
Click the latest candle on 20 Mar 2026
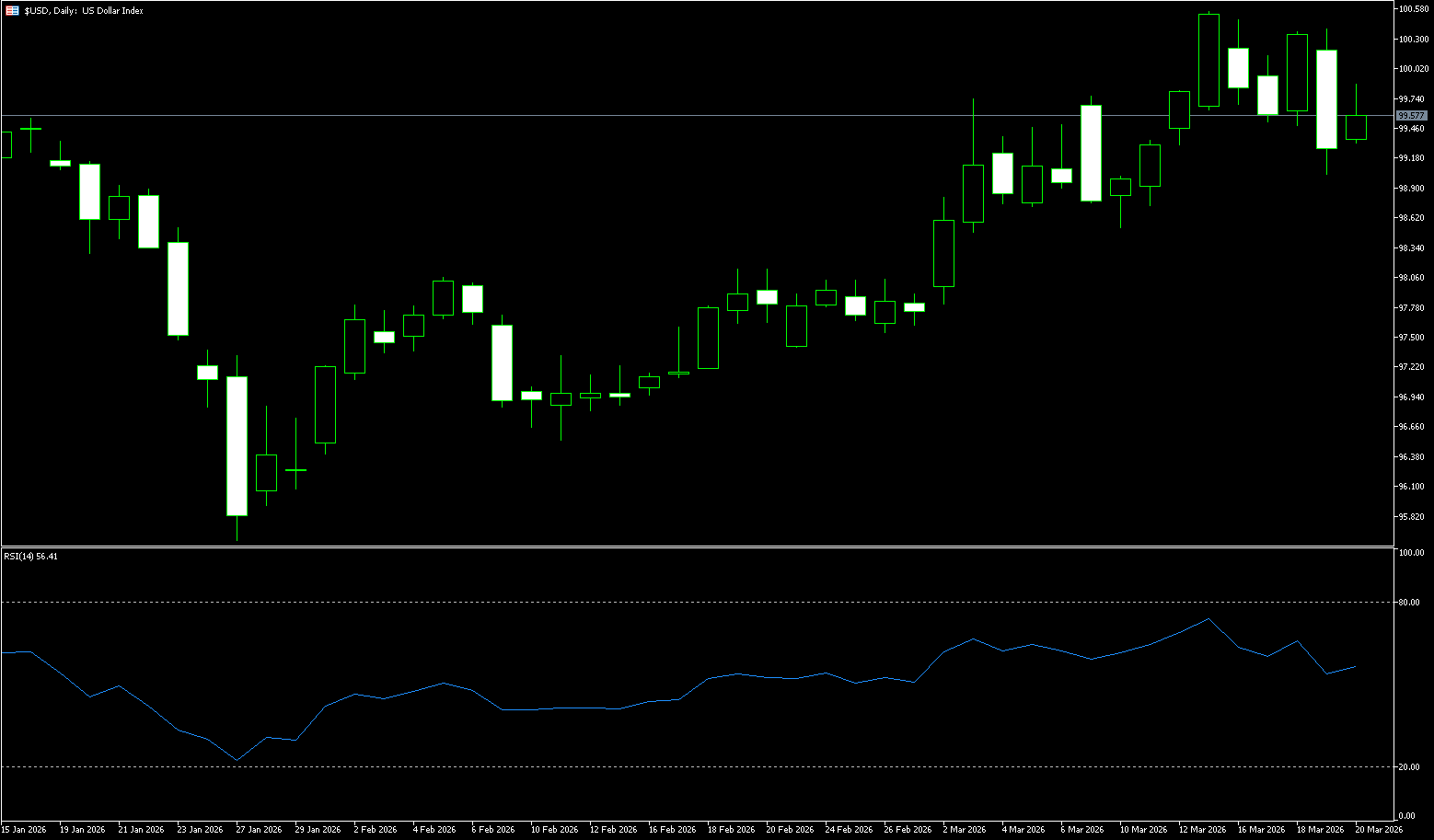point(1356,127)
